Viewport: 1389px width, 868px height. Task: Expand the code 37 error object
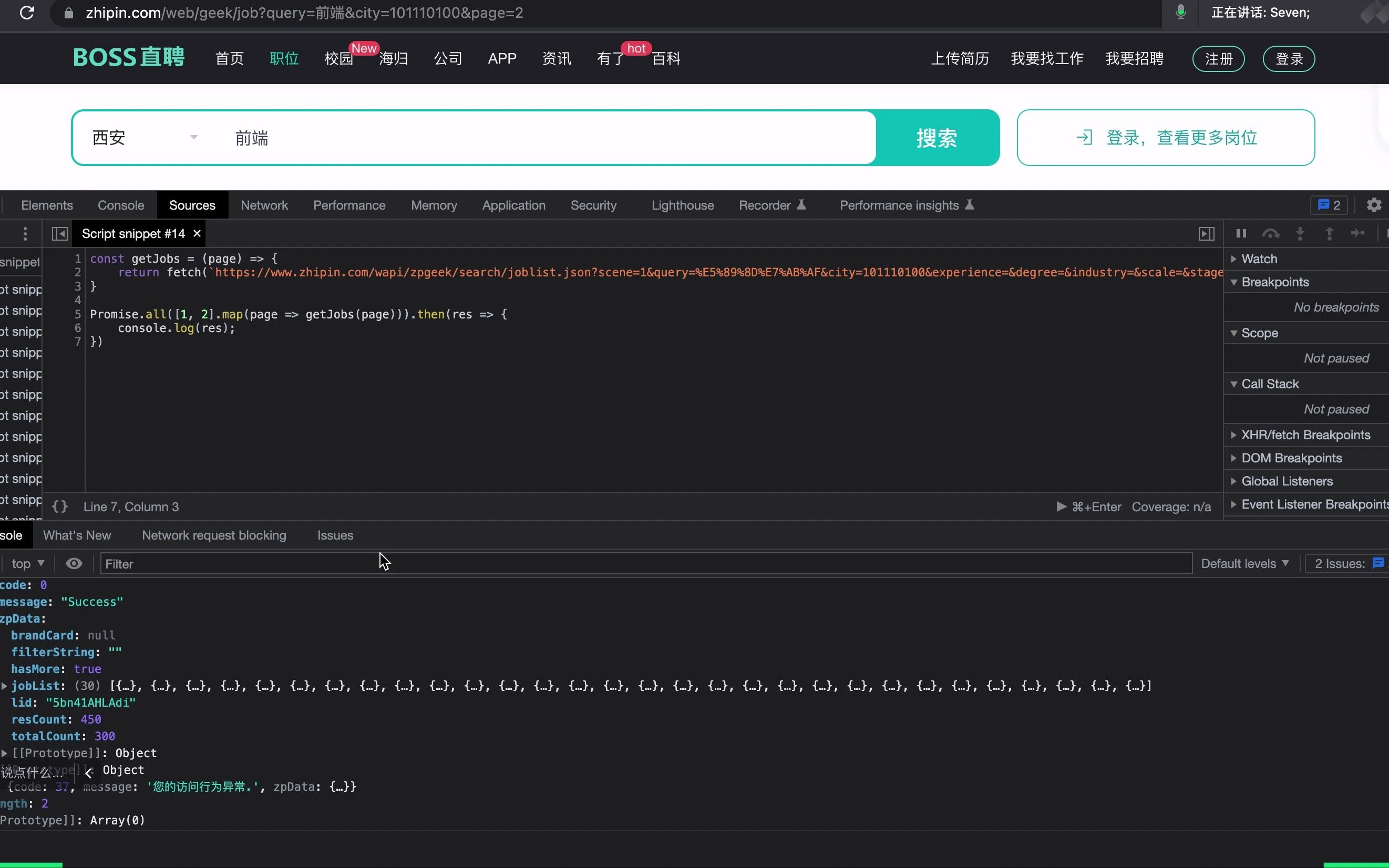pos(181,787)
